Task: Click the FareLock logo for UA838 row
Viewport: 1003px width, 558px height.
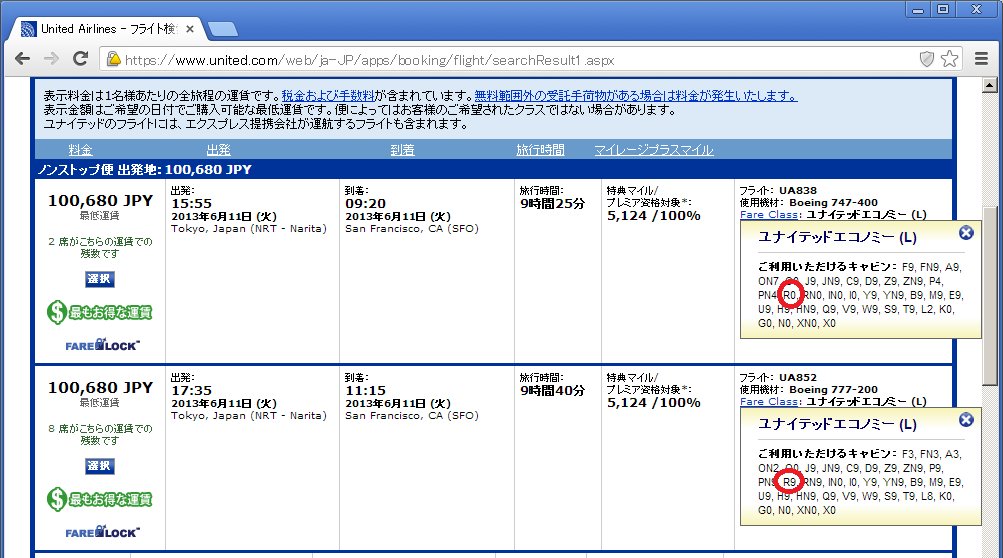Action: tap(102, 345)
